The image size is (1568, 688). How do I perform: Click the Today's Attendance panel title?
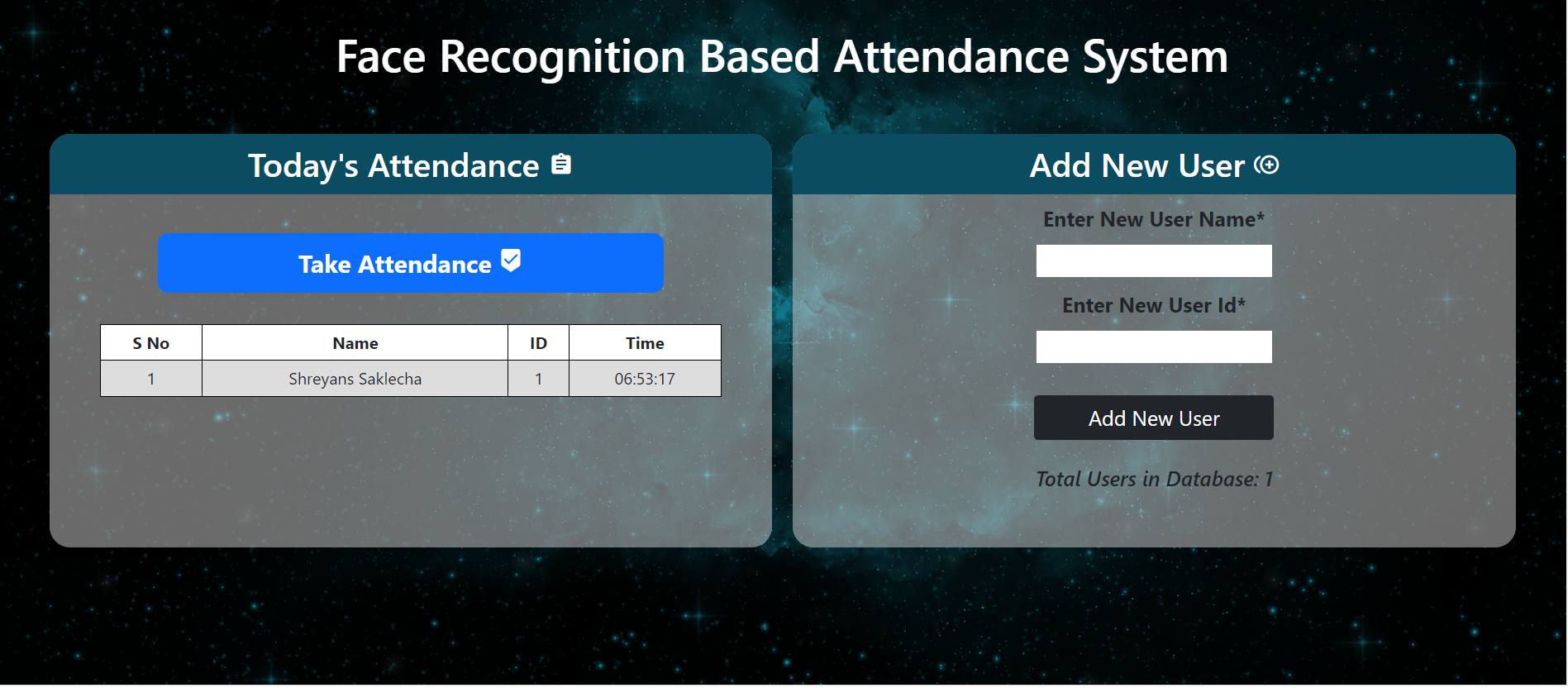coord(393,165)
